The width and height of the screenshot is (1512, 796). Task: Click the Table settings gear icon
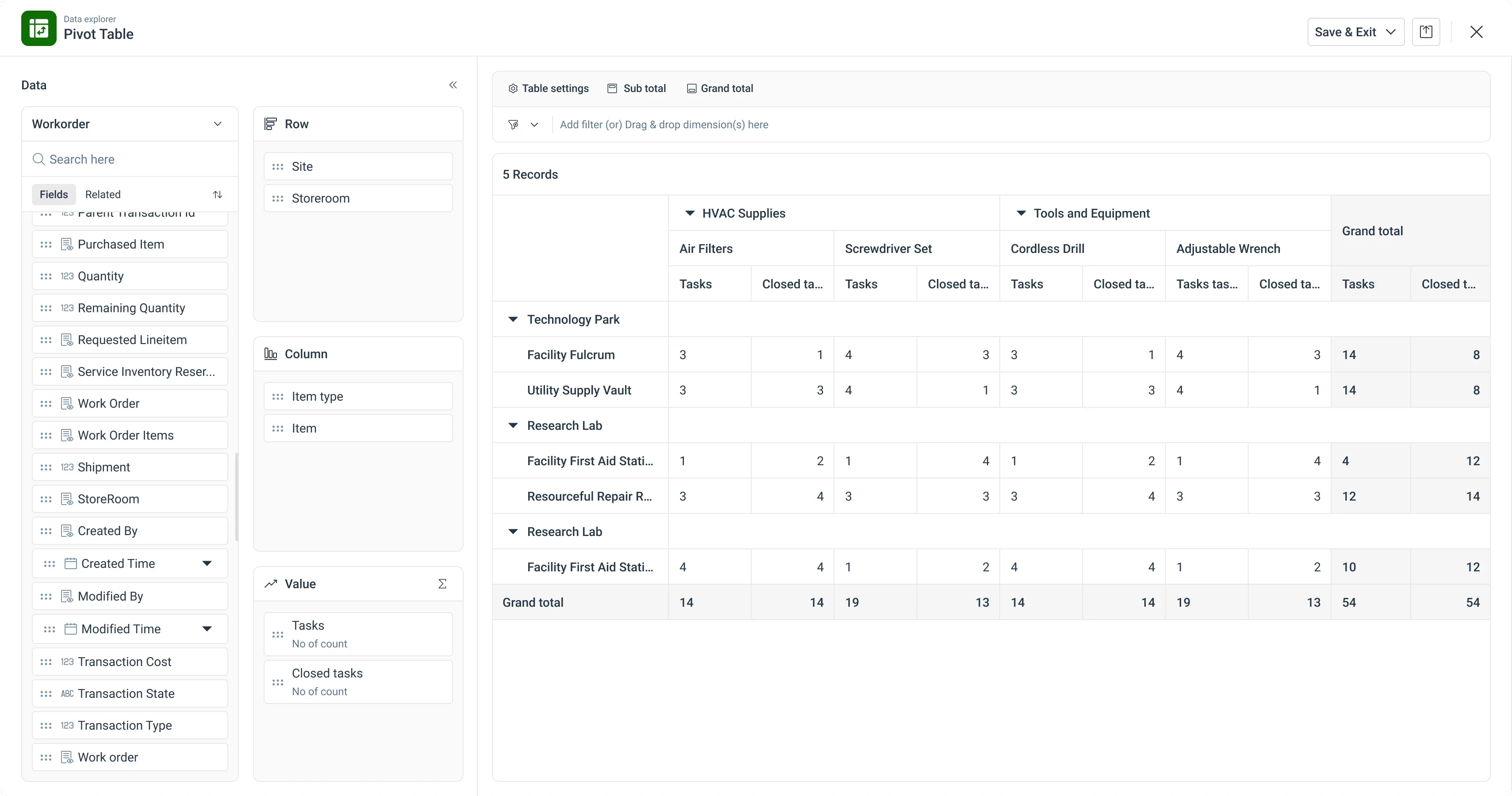(512, 88)
